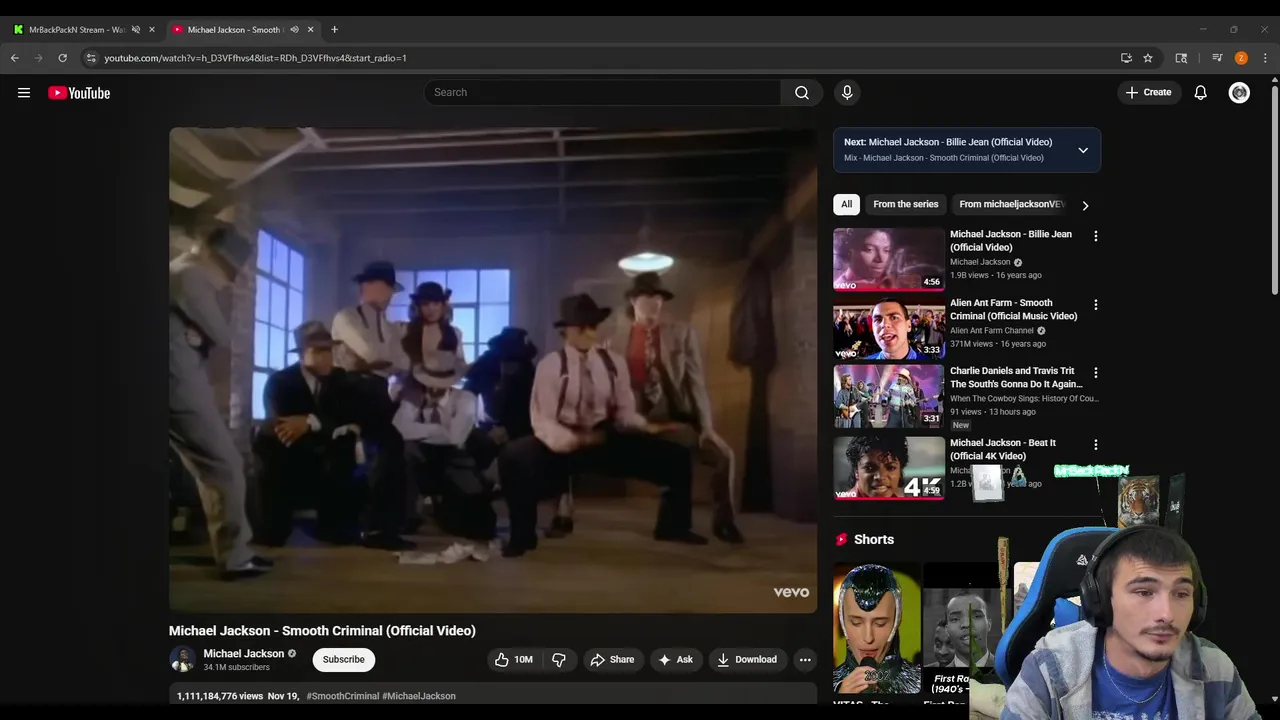Screen dimensions: 1280x720
Task: Click the browser address bar URL
Action: click(255, 58)
